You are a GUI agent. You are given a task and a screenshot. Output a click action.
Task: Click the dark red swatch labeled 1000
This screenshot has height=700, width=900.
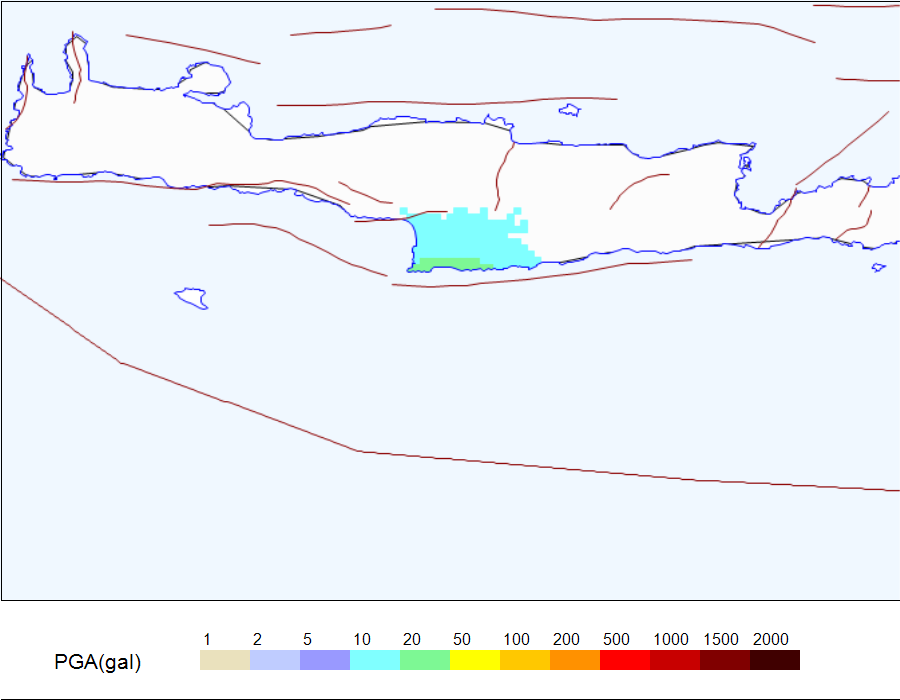[x=674, y=660]
